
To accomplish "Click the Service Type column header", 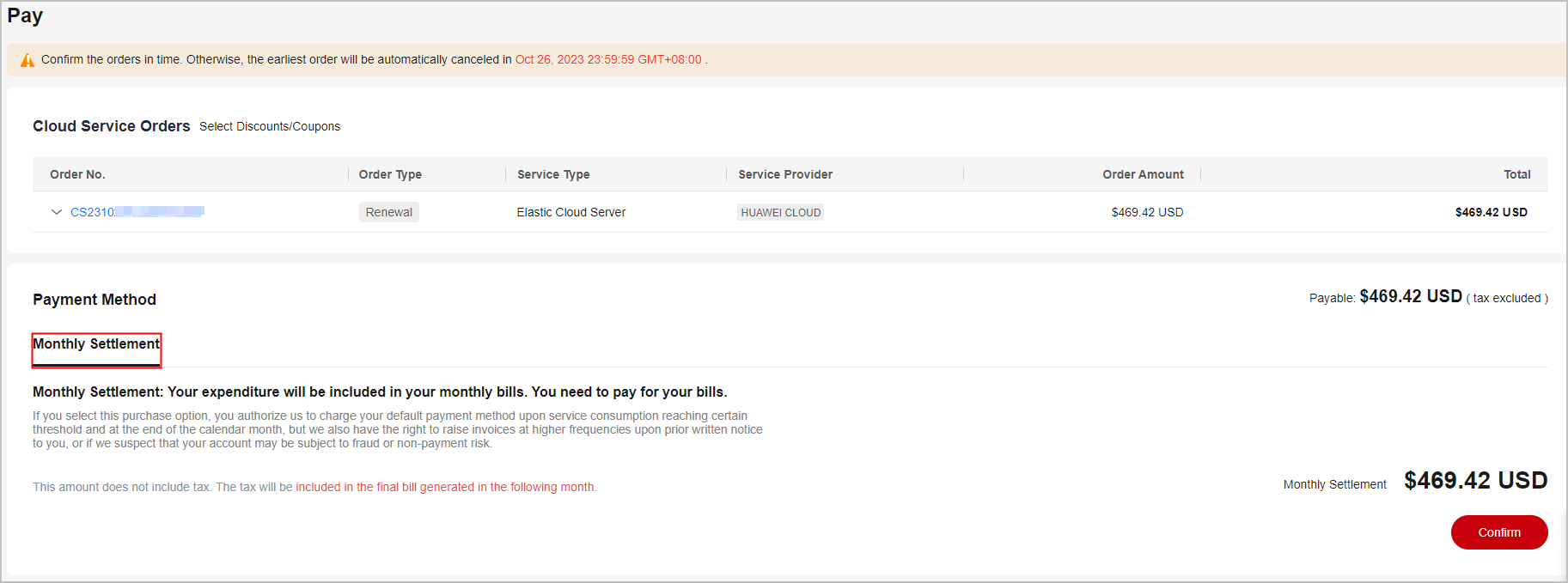I will pyautogui.click(x=553, y=174).
